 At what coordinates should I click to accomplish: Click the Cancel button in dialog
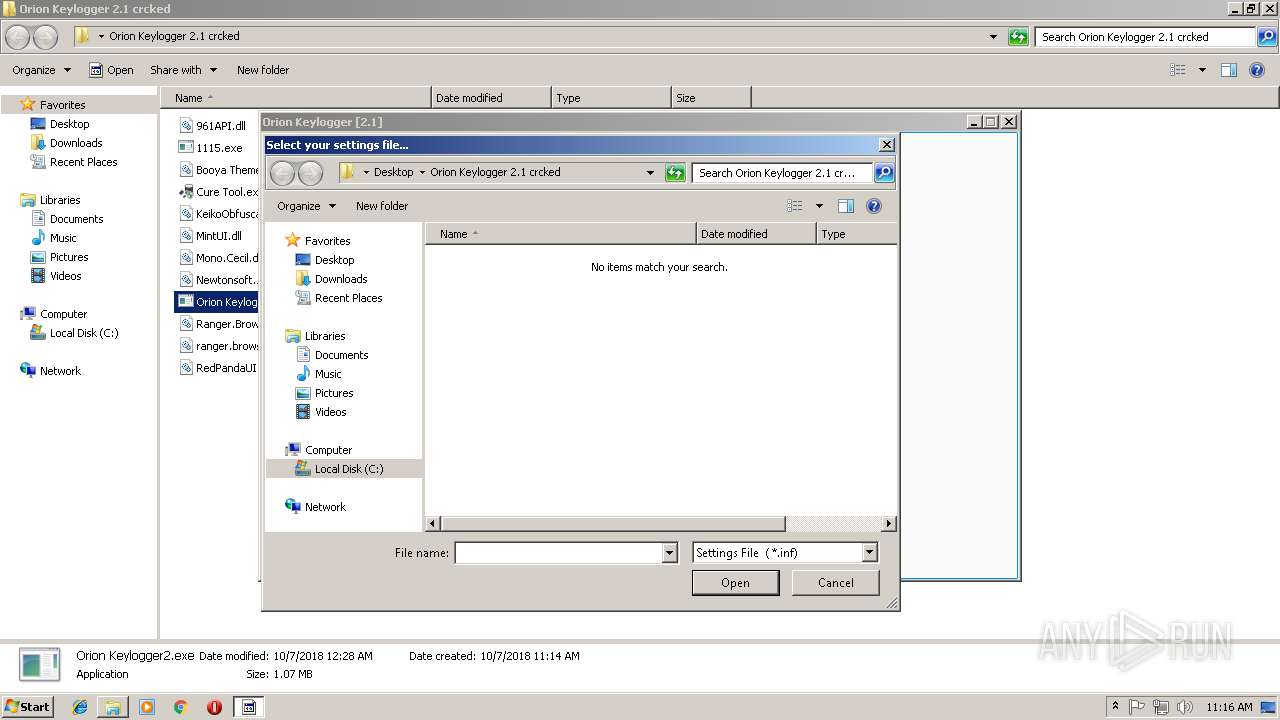click(836, 583)
